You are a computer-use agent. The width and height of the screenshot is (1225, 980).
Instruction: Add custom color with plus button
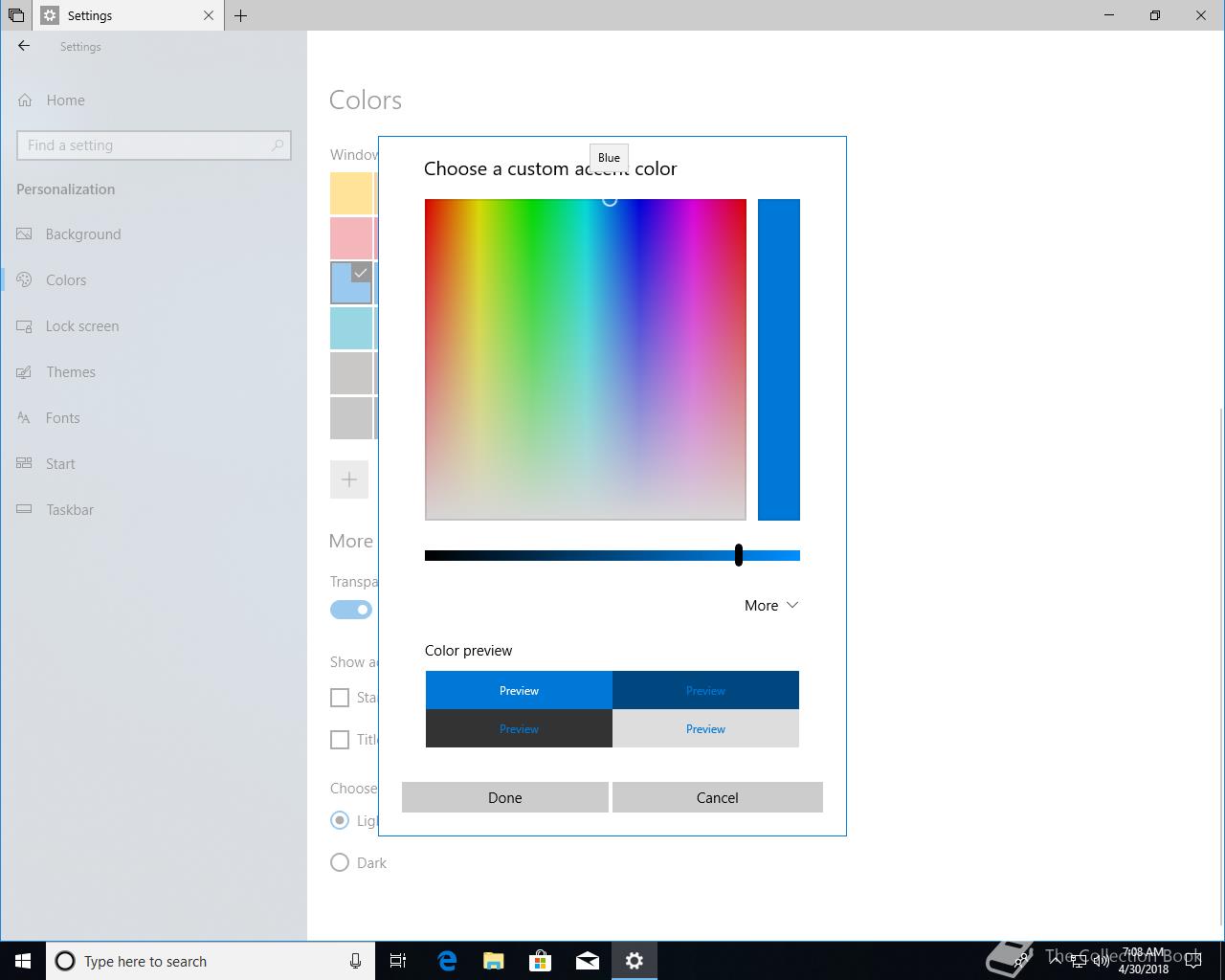349,479
